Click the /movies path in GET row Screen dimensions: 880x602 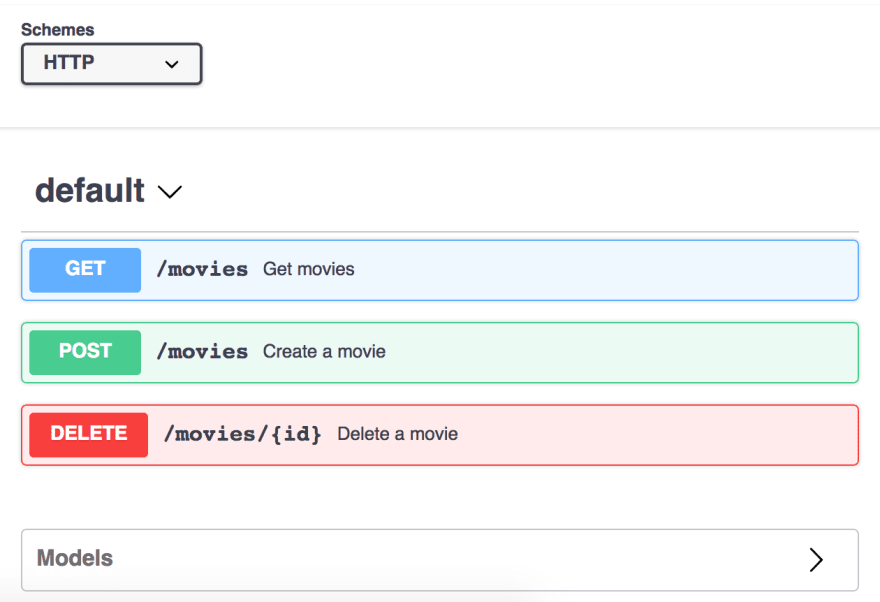click(x=202, y=269)
